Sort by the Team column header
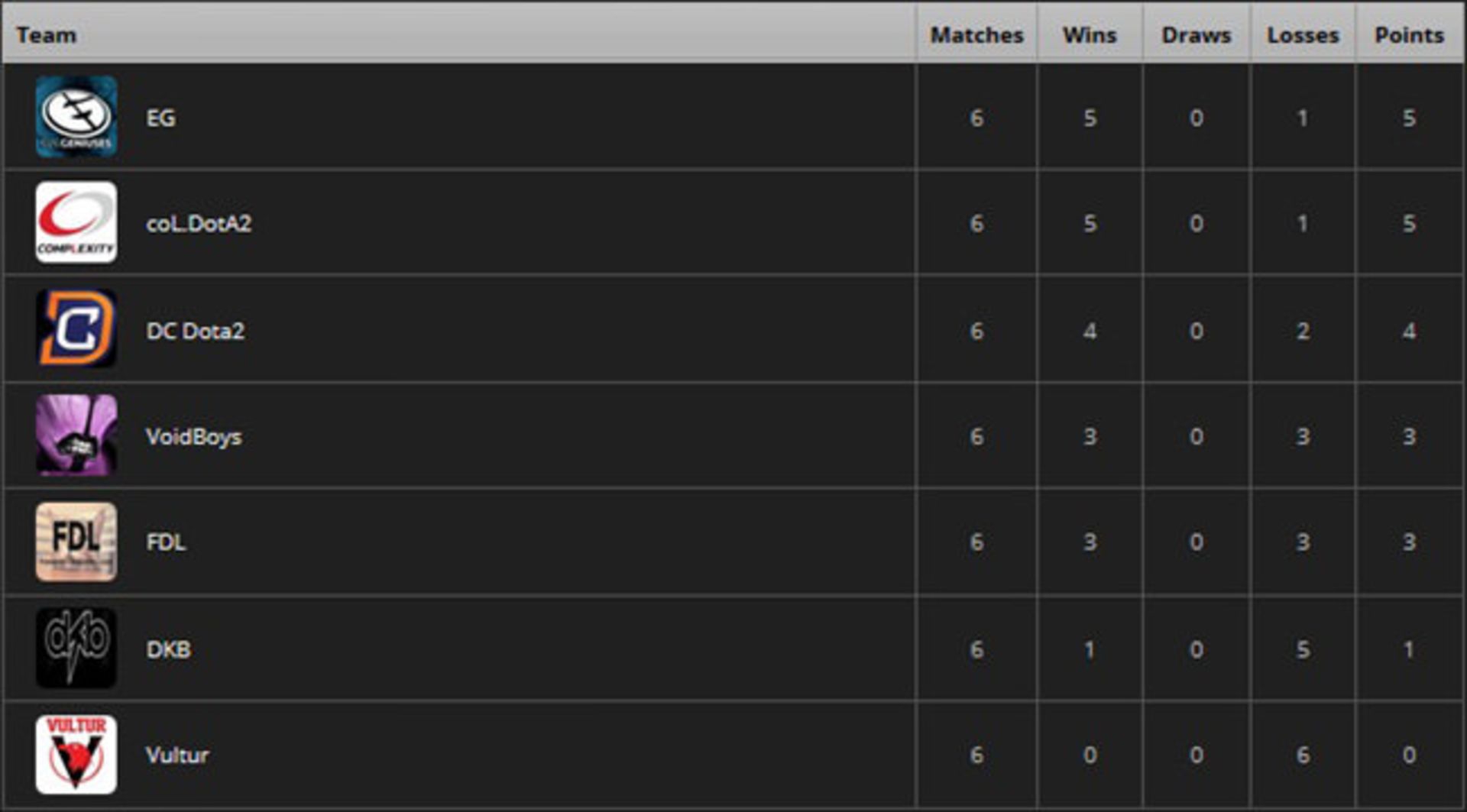 (x=47, y=35)
